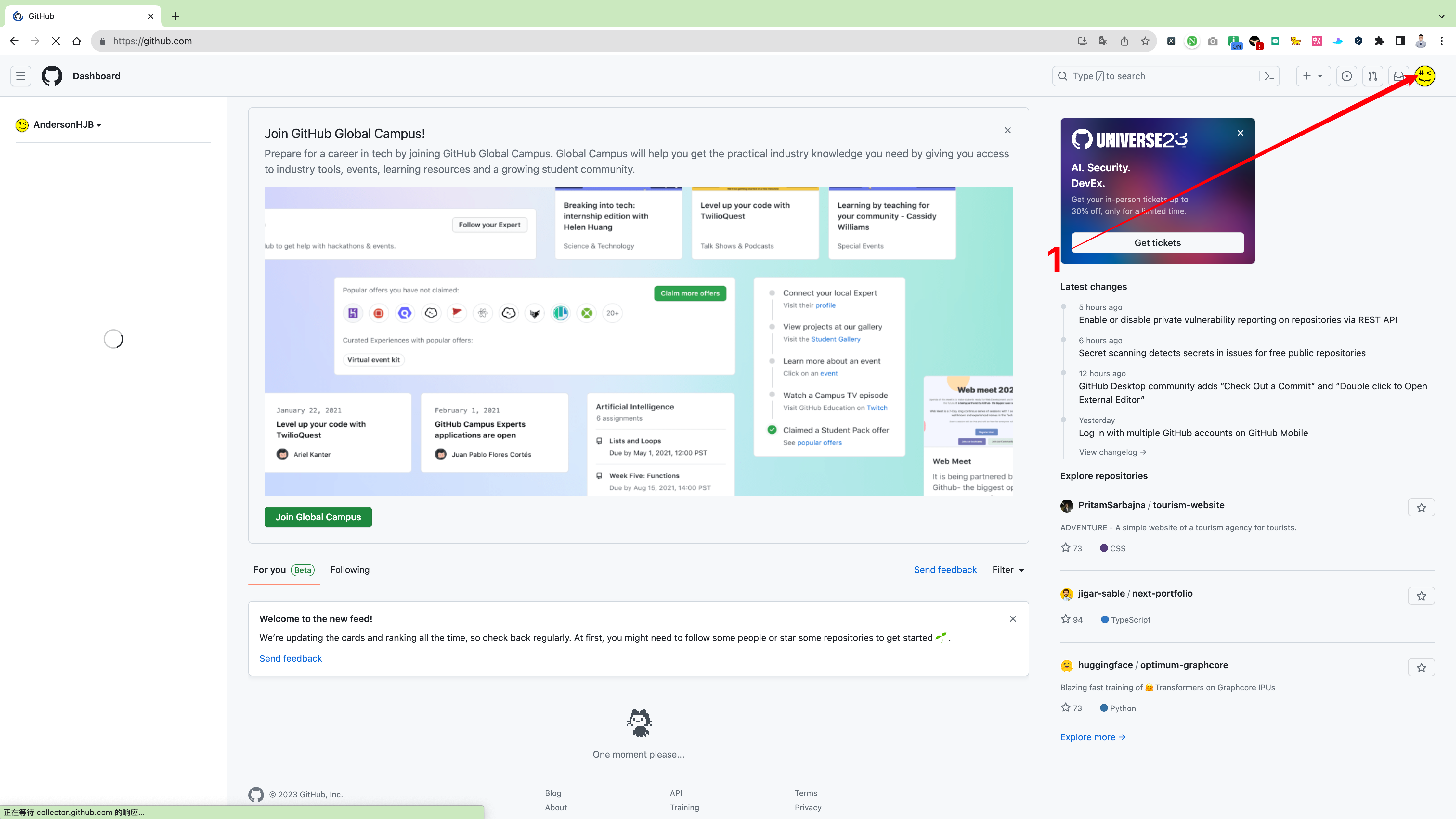Click the Dashboard header title

97,76
